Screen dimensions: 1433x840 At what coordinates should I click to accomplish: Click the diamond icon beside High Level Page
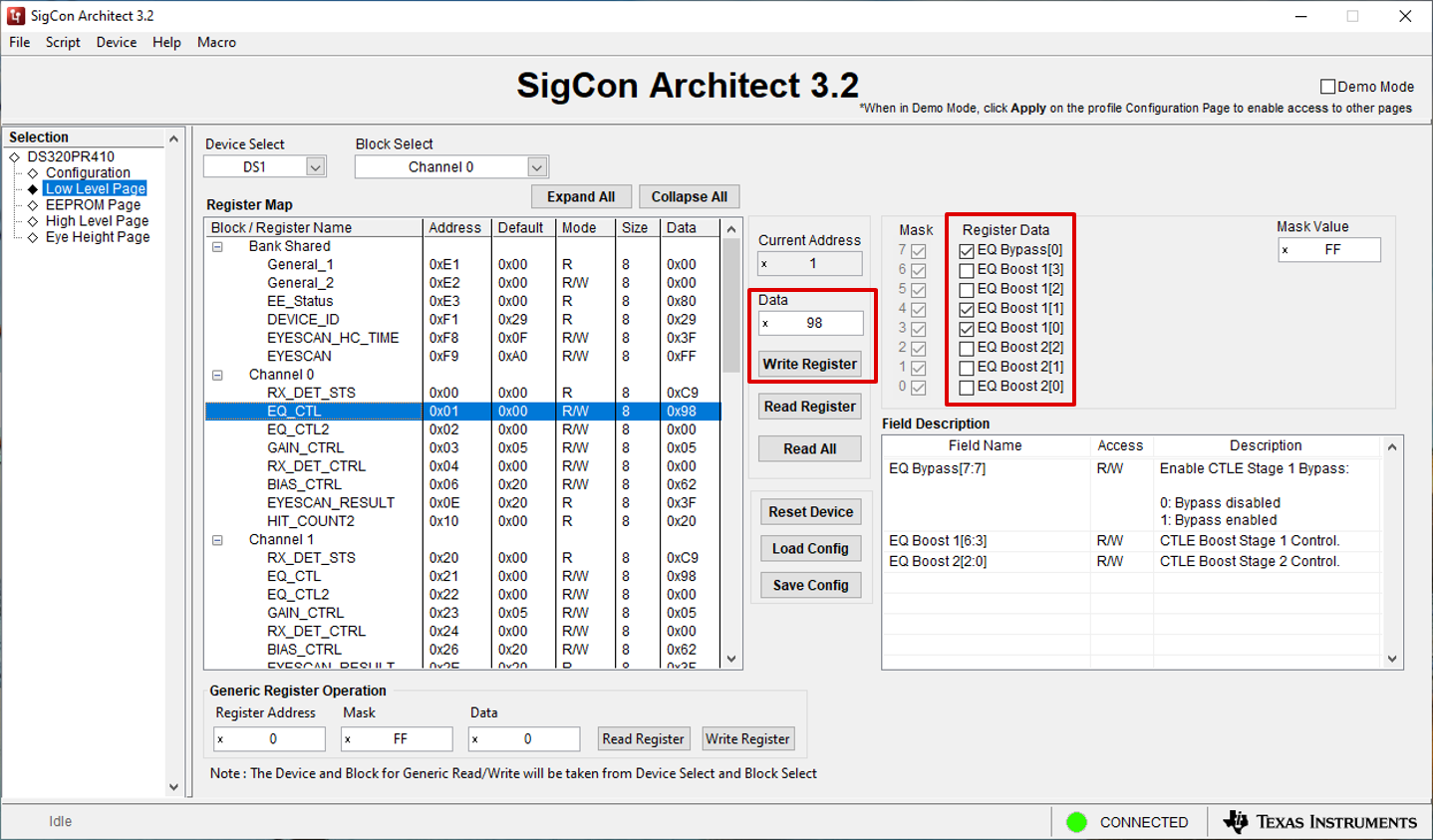point(33,221)
